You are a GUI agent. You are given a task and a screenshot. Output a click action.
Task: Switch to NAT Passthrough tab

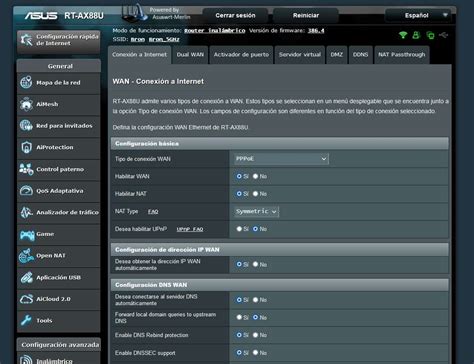[x=402, y=55]
